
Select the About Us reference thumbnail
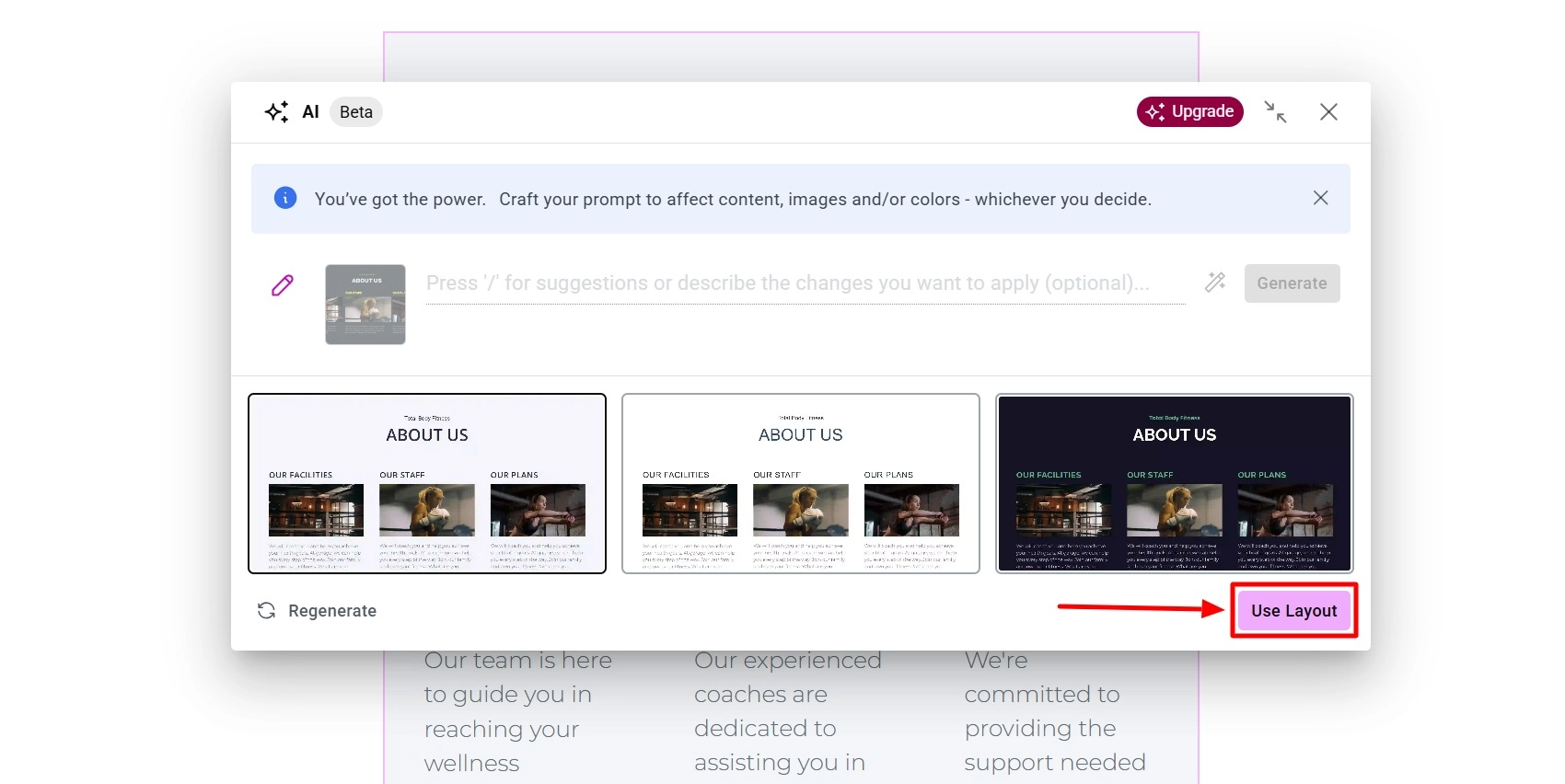click(x=365, y=305)
